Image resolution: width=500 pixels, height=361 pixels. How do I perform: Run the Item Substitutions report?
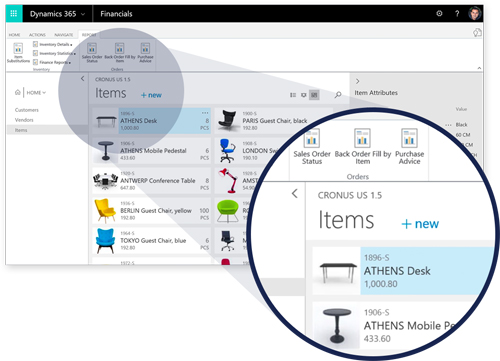(x=18, y=53)
